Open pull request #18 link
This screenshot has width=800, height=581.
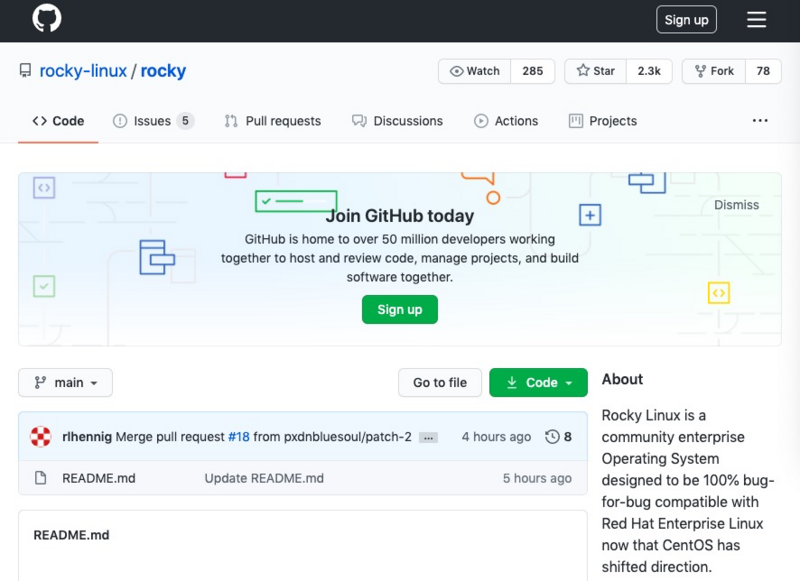(239, 437)
